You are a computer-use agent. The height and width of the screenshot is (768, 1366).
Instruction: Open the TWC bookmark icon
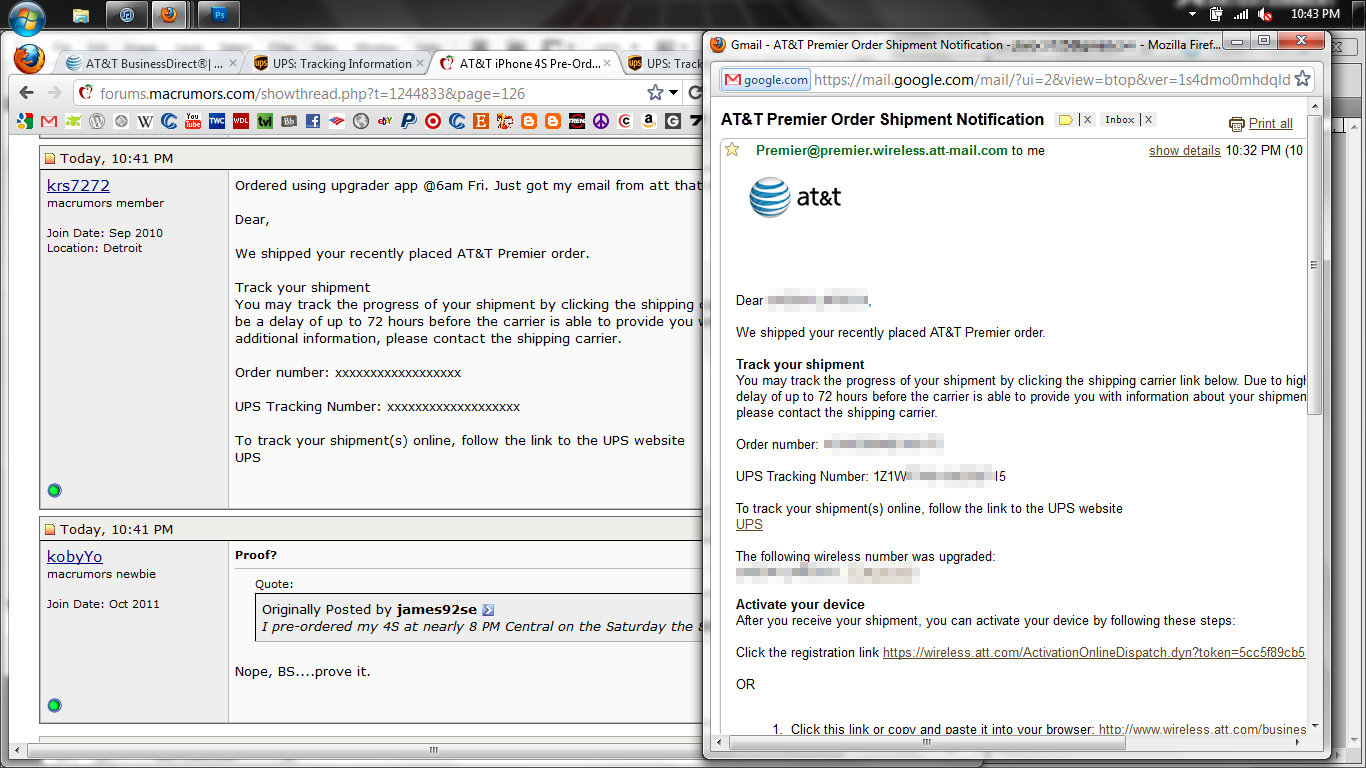[x=217, y=121]
